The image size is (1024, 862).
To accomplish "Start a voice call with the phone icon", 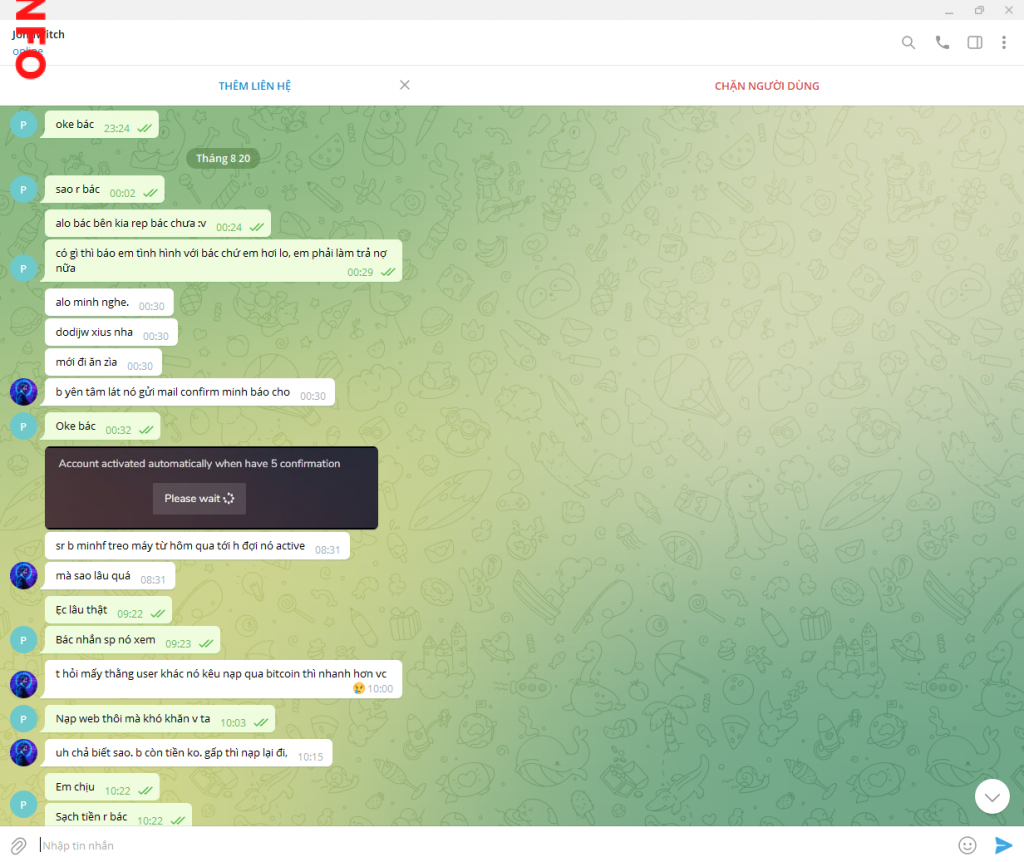I will point(941,43).
